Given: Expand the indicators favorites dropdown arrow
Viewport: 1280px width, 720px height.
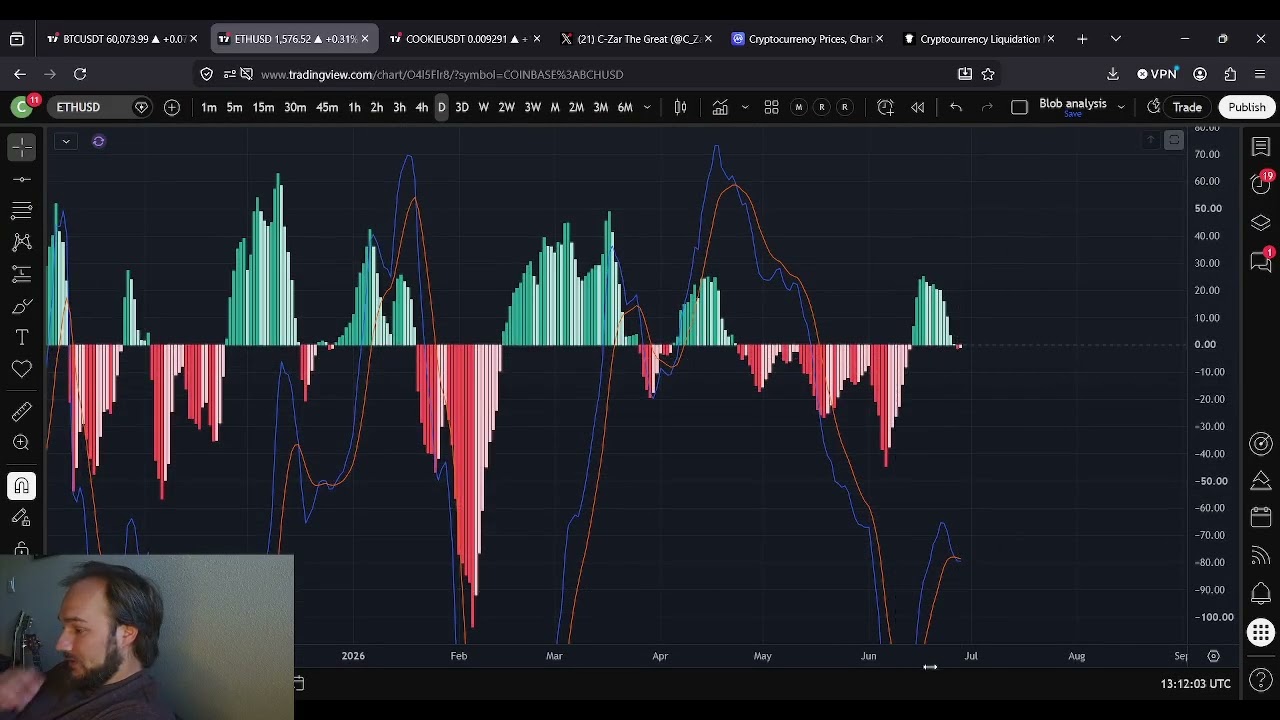Looking at the screenshot, I should click(x=745, y=107).
